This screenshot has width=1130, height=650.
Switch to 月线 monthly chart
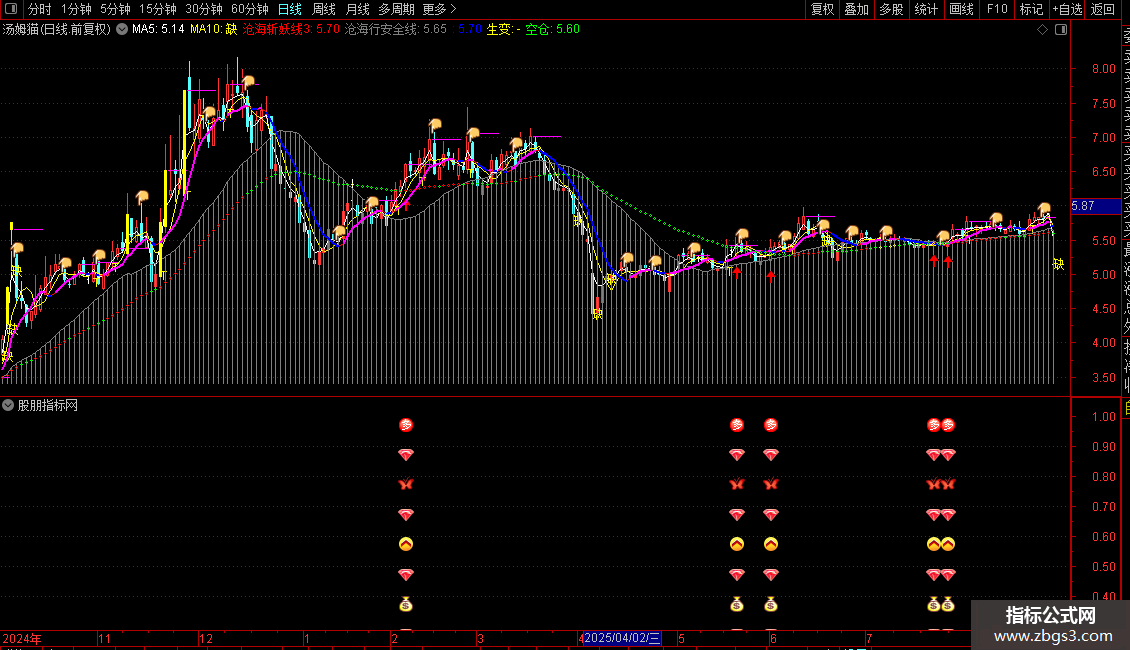(x=357, y=9)
